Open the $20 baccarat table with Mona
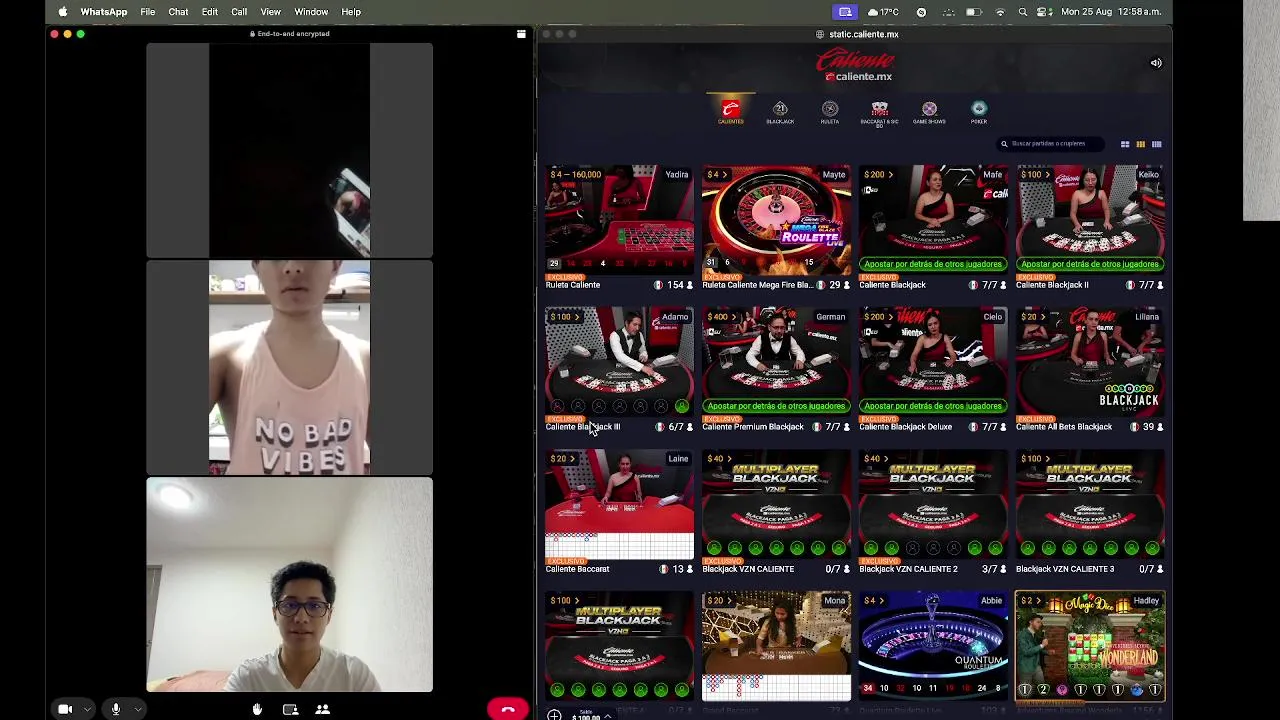 coord(776,646)
